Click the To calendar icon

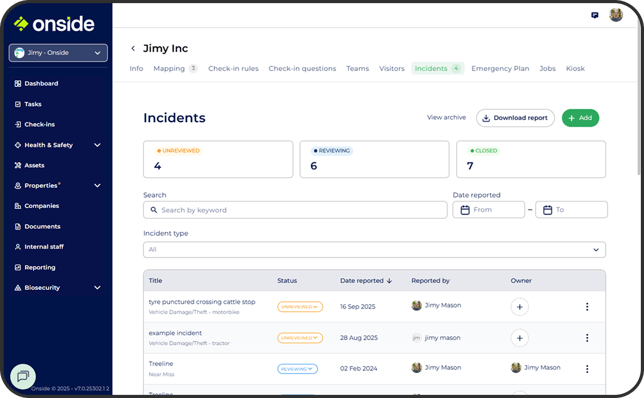[547, 210]
